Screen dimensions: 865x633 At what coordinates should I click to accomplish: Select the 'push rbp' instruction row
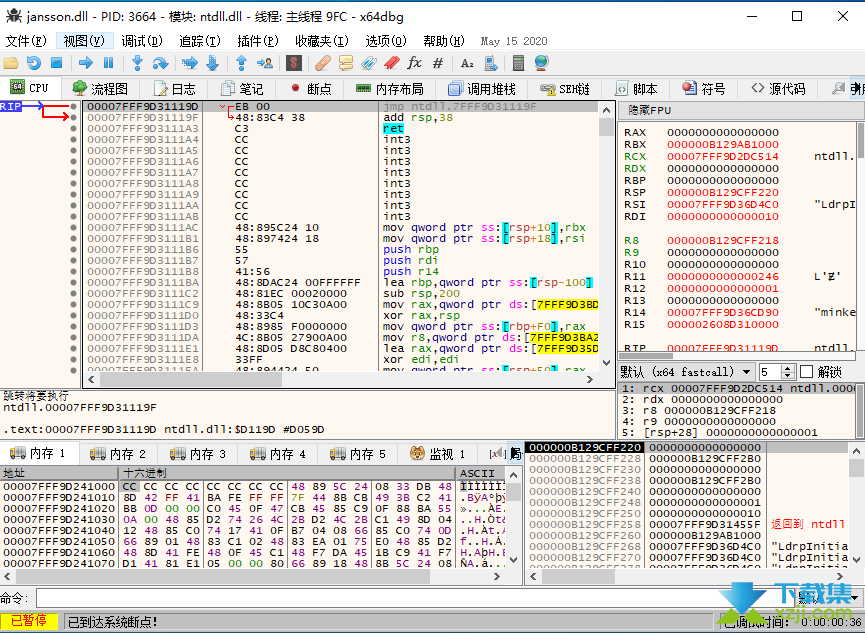341,249
